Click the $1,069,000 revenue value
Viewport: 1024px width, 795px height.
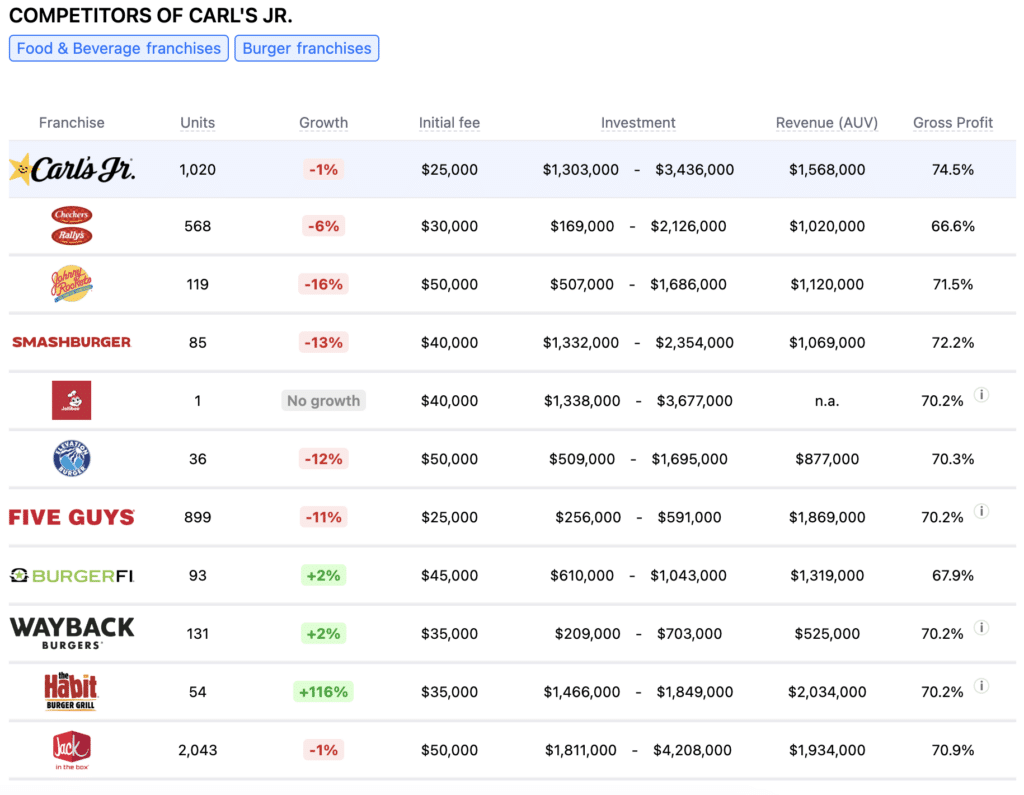pos(827,342)
